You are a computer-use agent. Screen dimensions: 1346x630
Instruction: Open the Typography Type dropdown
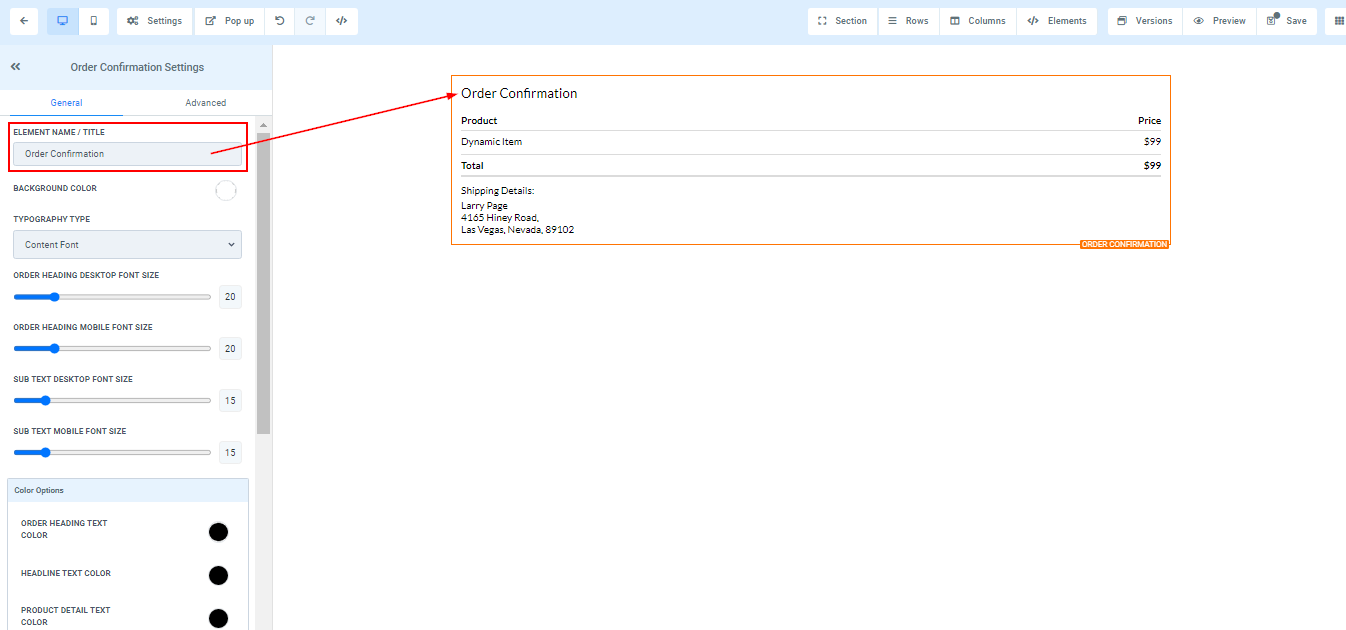coord(127,245)
